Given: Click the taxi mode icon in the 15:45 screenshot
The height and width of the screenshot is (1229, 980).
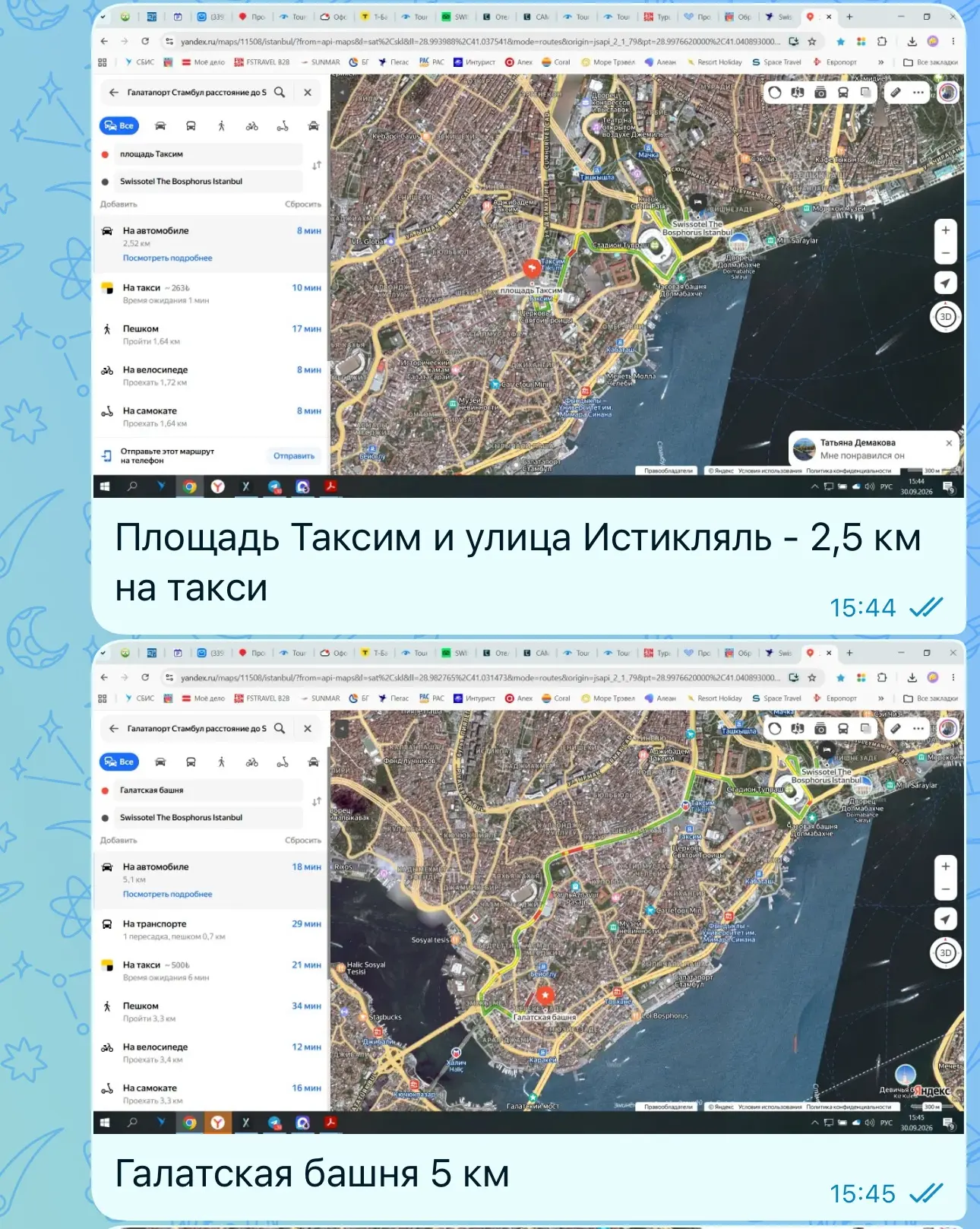Looking at the screenshot, I should 313,762.
